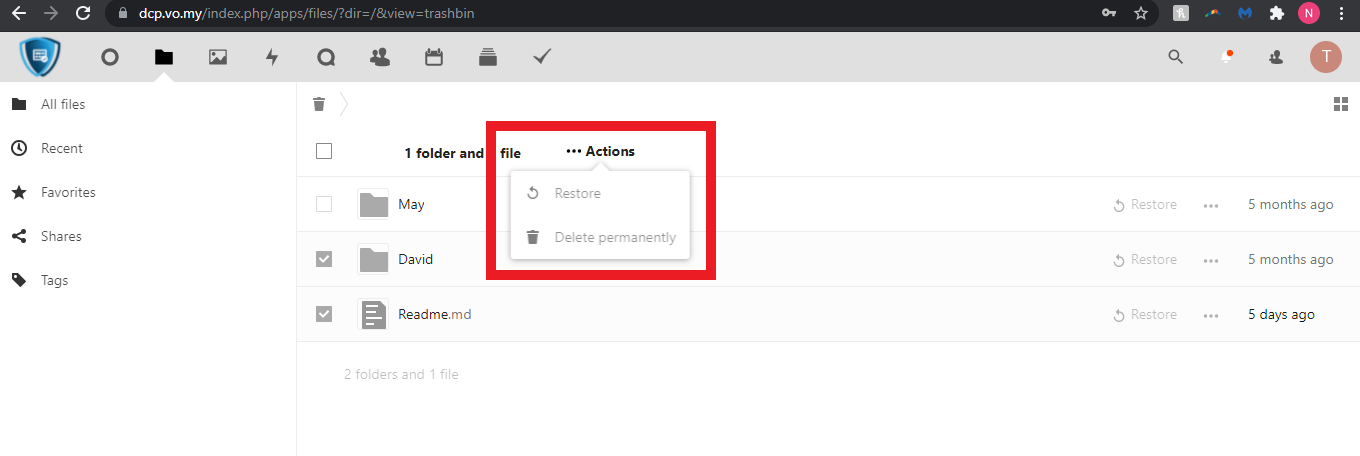
Task: Toggle the select-all files checkbox
Action: [324, 152]
